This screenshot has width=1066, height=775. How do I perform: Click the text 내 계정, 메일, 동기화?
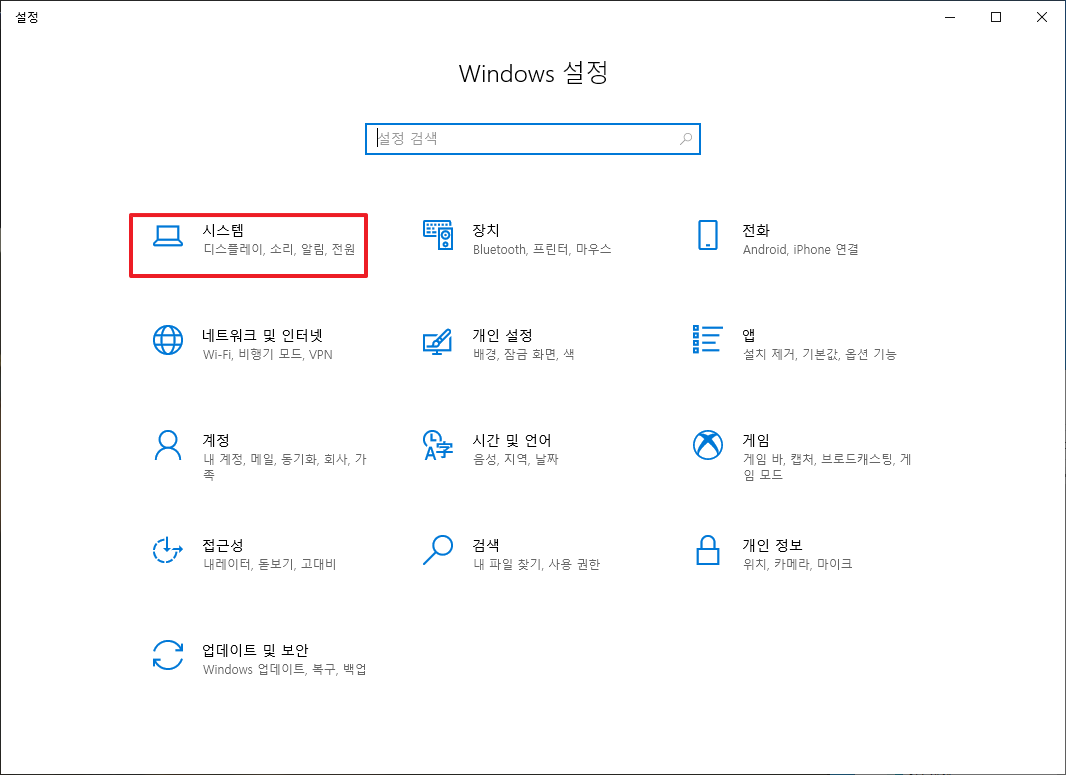(260, 459)
